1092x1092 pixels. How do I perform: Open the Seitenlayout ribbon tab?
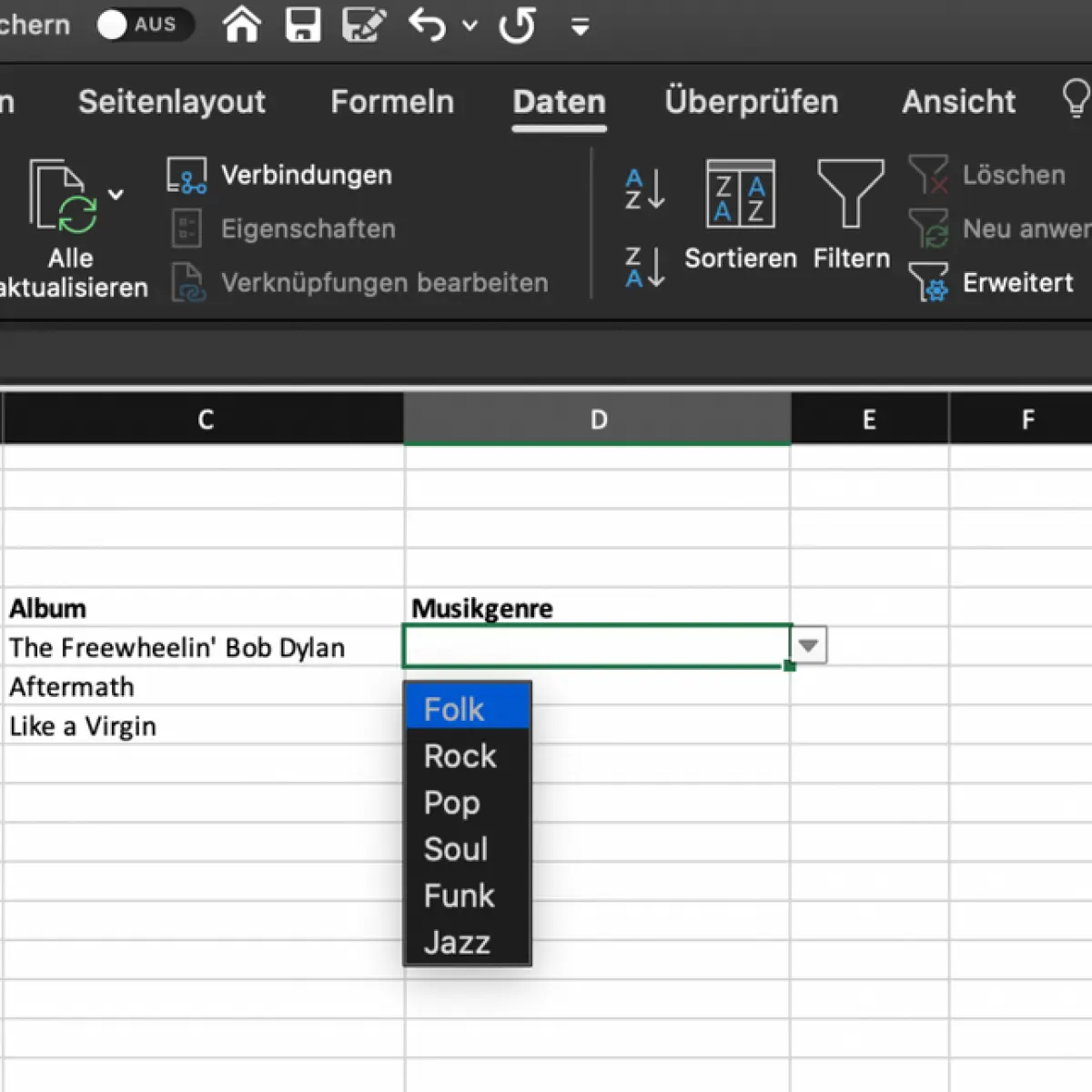pyautogui.click(x=172, y=101)
